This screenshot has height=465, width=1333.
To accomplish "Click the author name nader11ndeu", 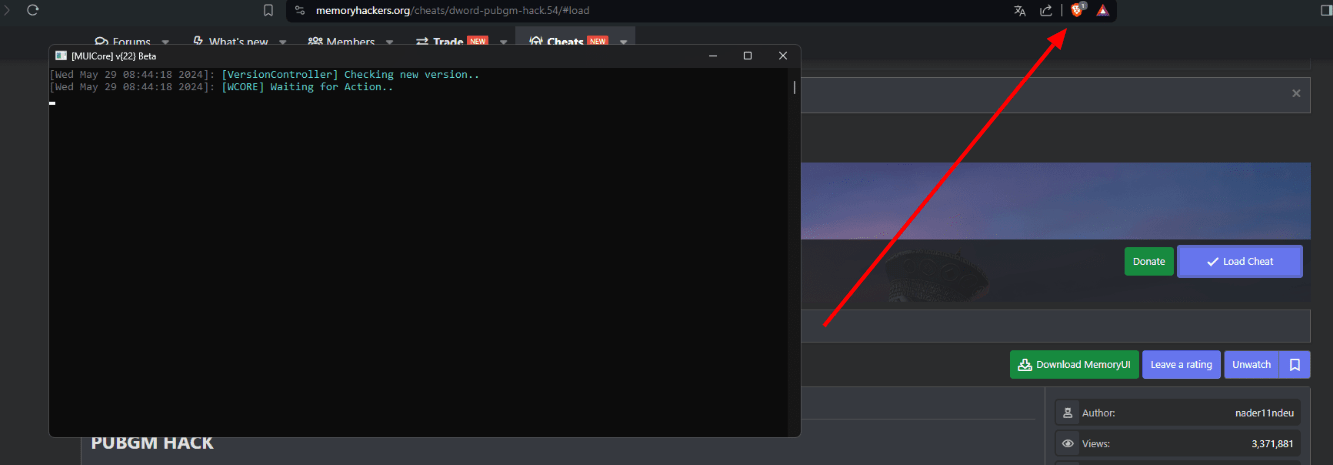I will click(1264, 413).
